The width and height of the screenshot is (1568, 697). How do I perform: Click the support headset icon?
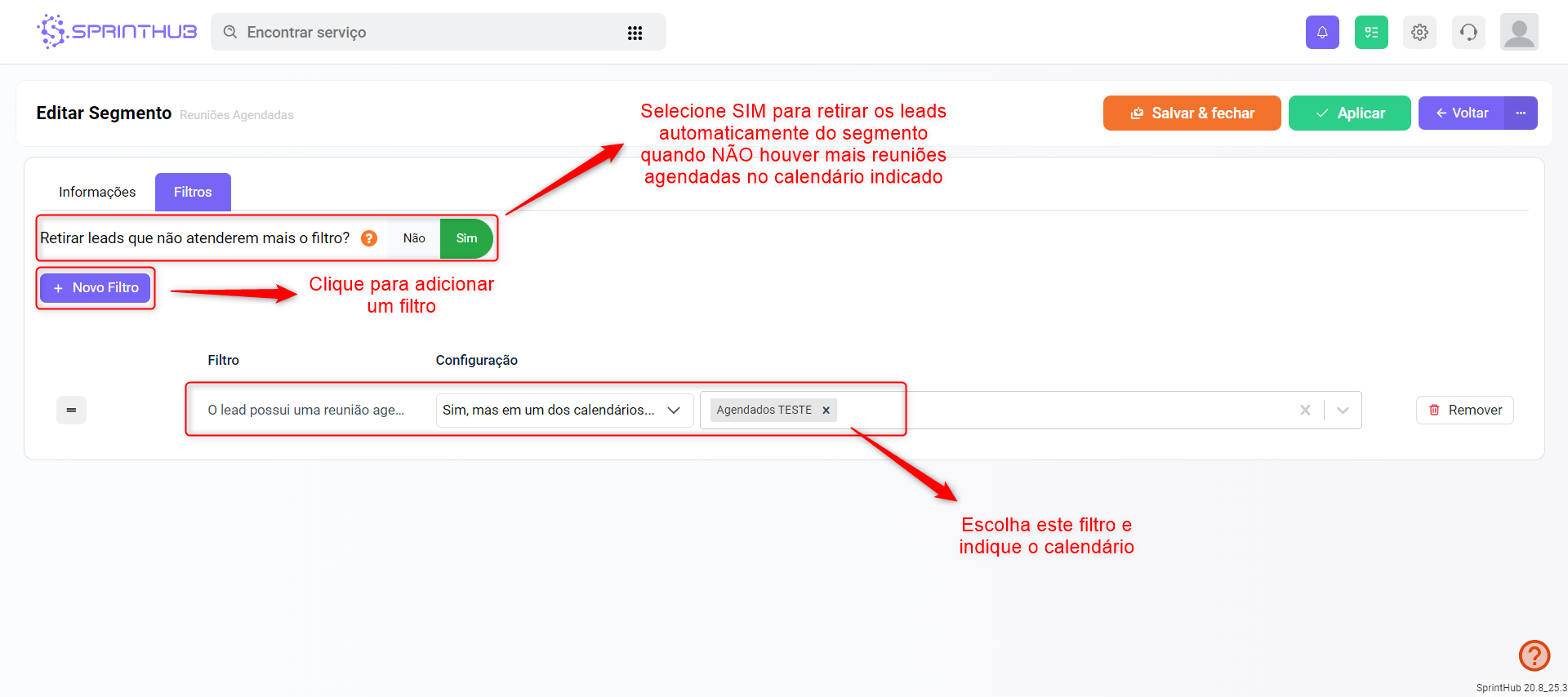(1468, 33)
